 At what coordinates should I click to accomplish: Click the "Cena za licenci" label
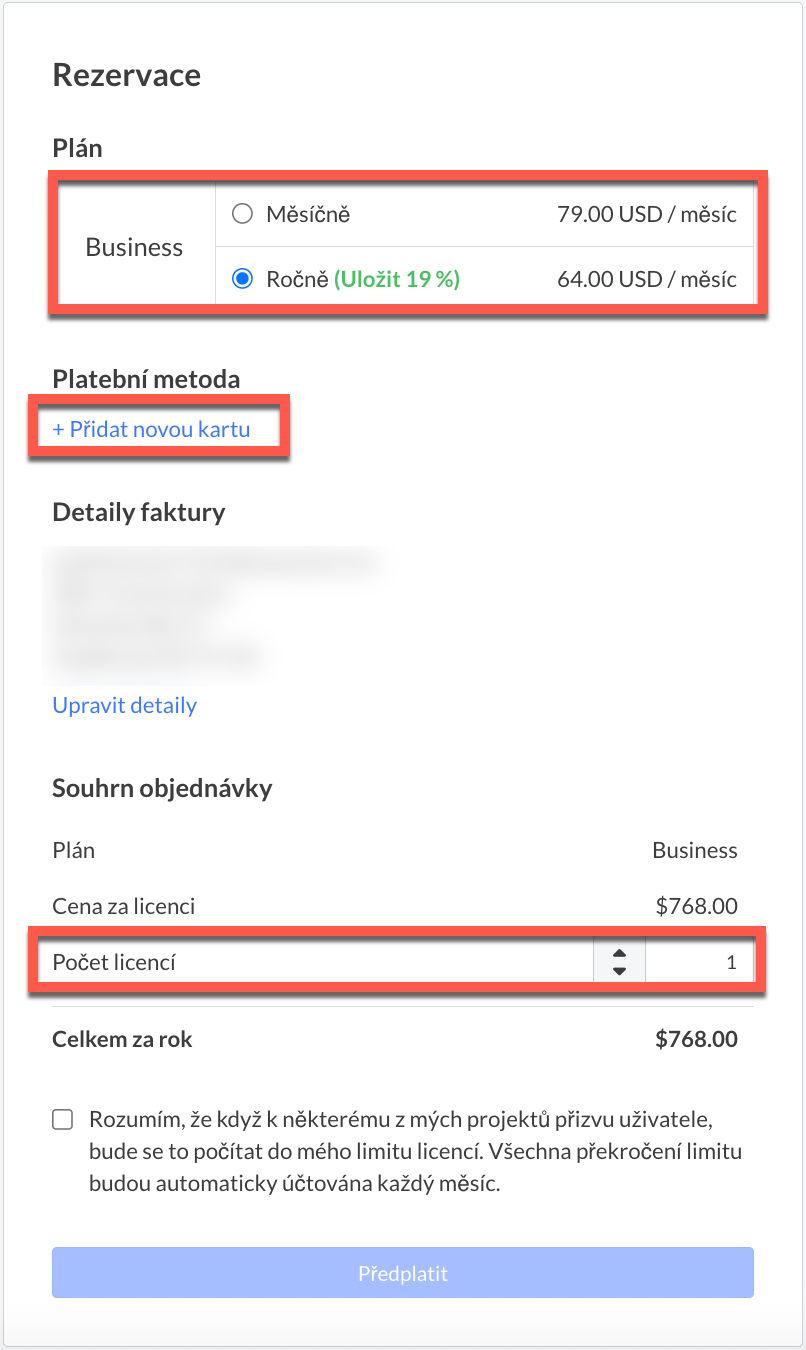(123, 907)
